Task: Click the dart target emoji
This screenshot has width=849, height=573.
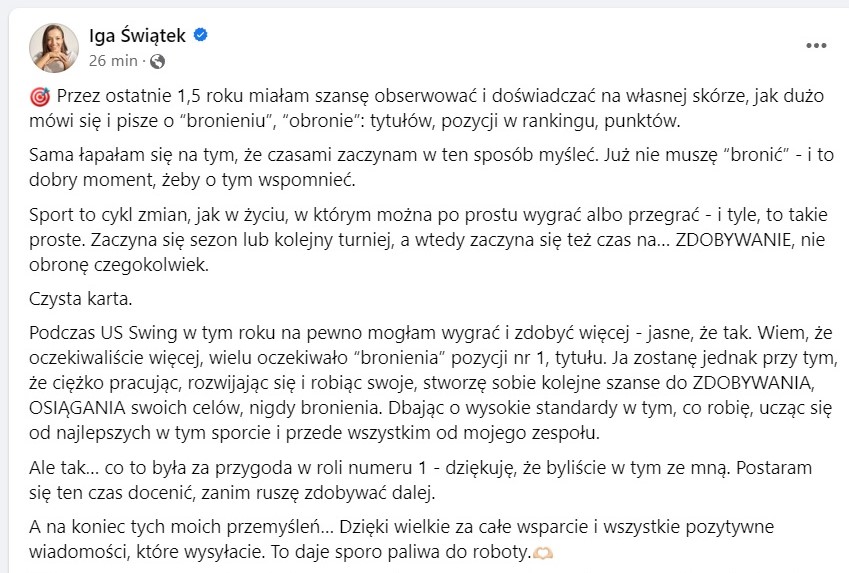Action: coord(40,98)
